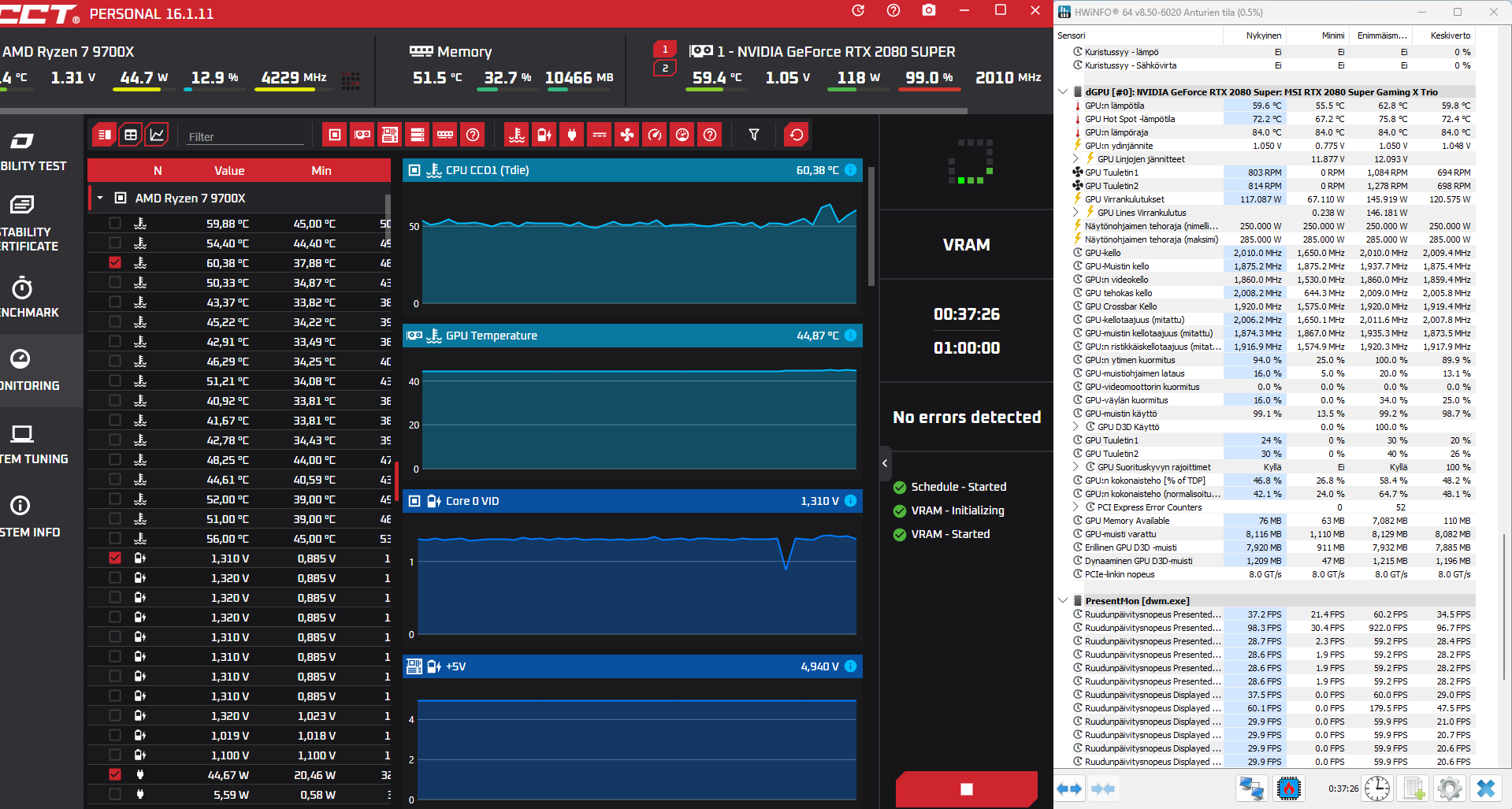Click HWiNFO CPU flame sensor icon
Viewport: 1512px width, 809px height.
tap(1289, 788)
